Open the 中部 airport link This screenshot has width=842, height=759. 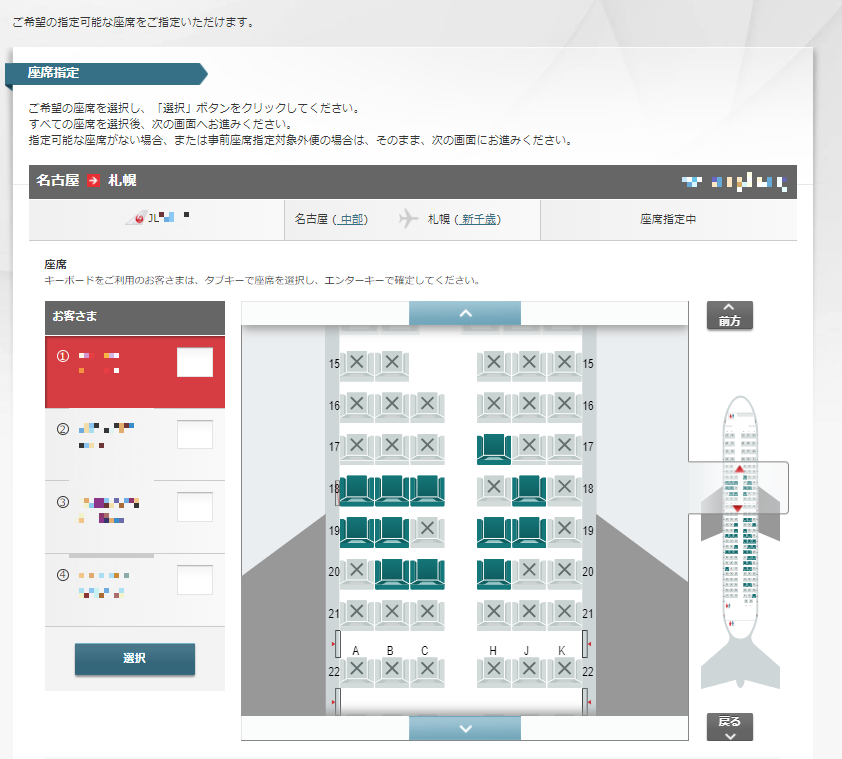tap(352, 219)
